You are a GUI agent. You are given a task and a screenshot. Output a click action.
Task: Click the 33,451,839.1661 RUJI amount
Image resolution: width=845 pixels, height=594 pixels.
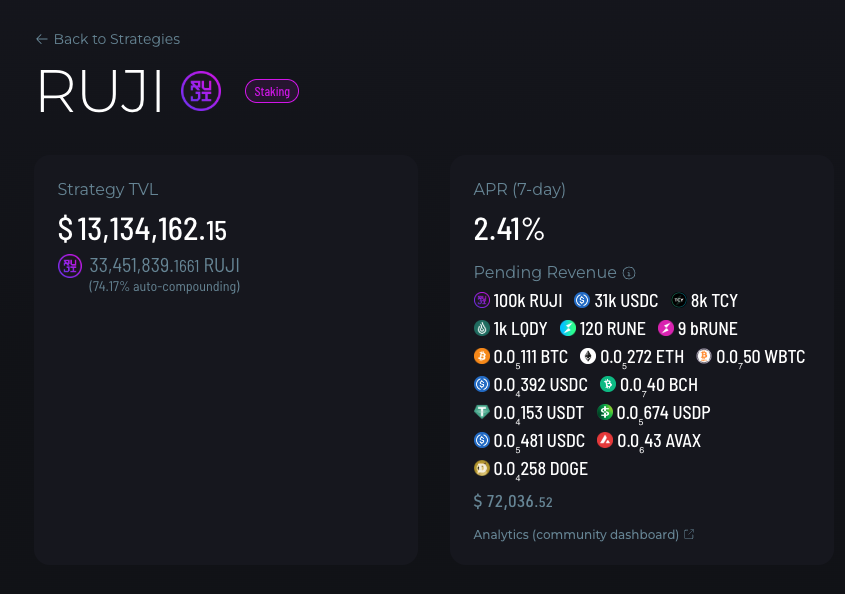click(164, 266)
